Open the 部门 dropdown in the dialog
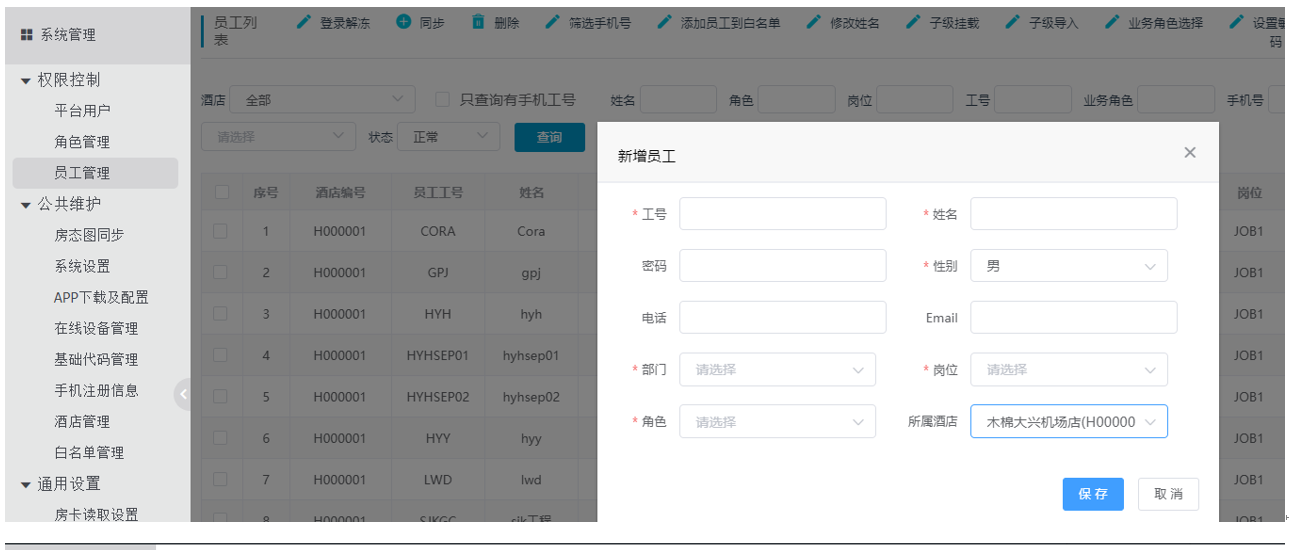1289x550 pixels. pyautogui.click(x=777, y=370)
